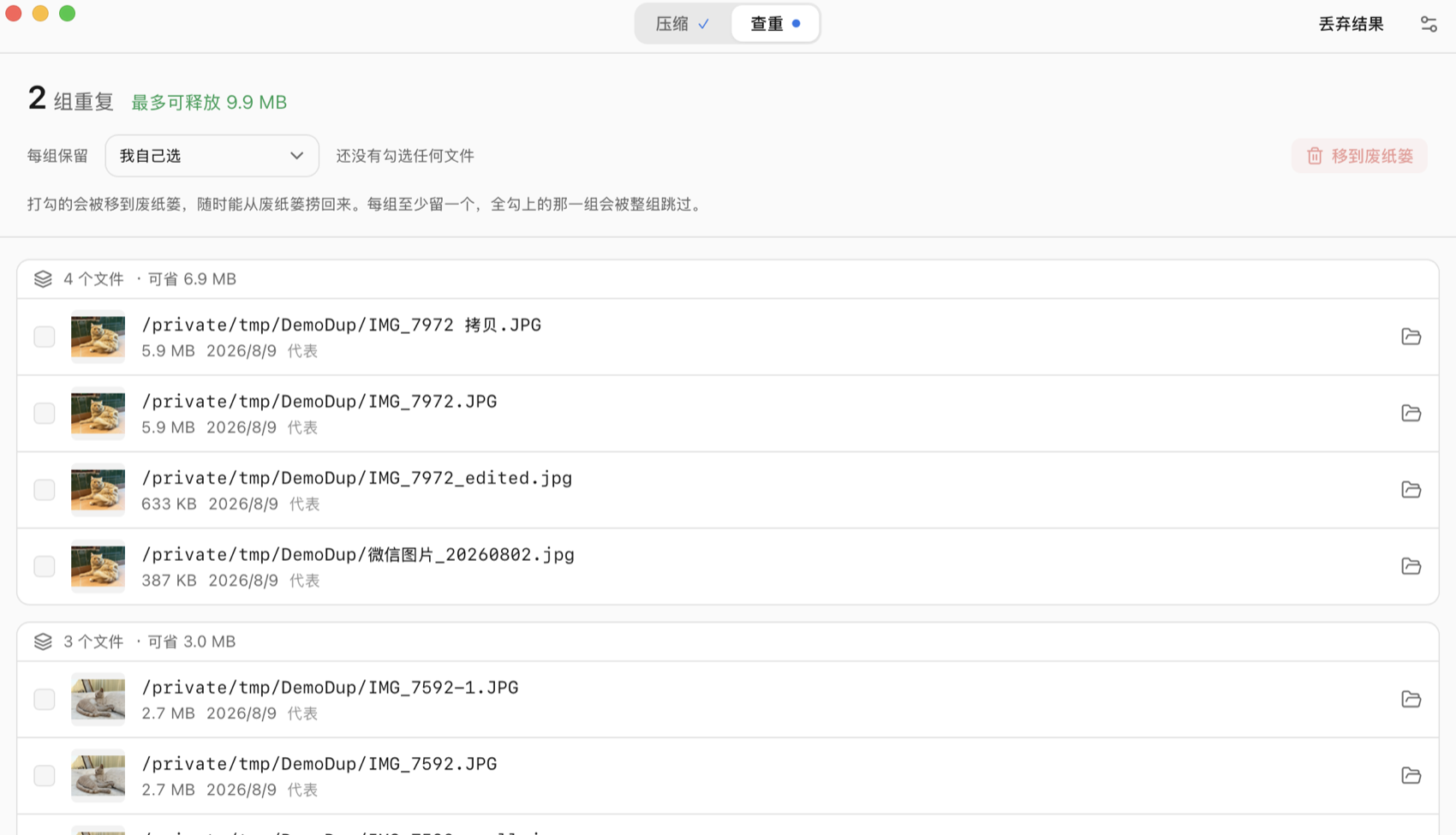Screen dimensions: 1456x835
Task: Select IMG_7592-1.JPG checkbox
Action: [x=45, y=699]
